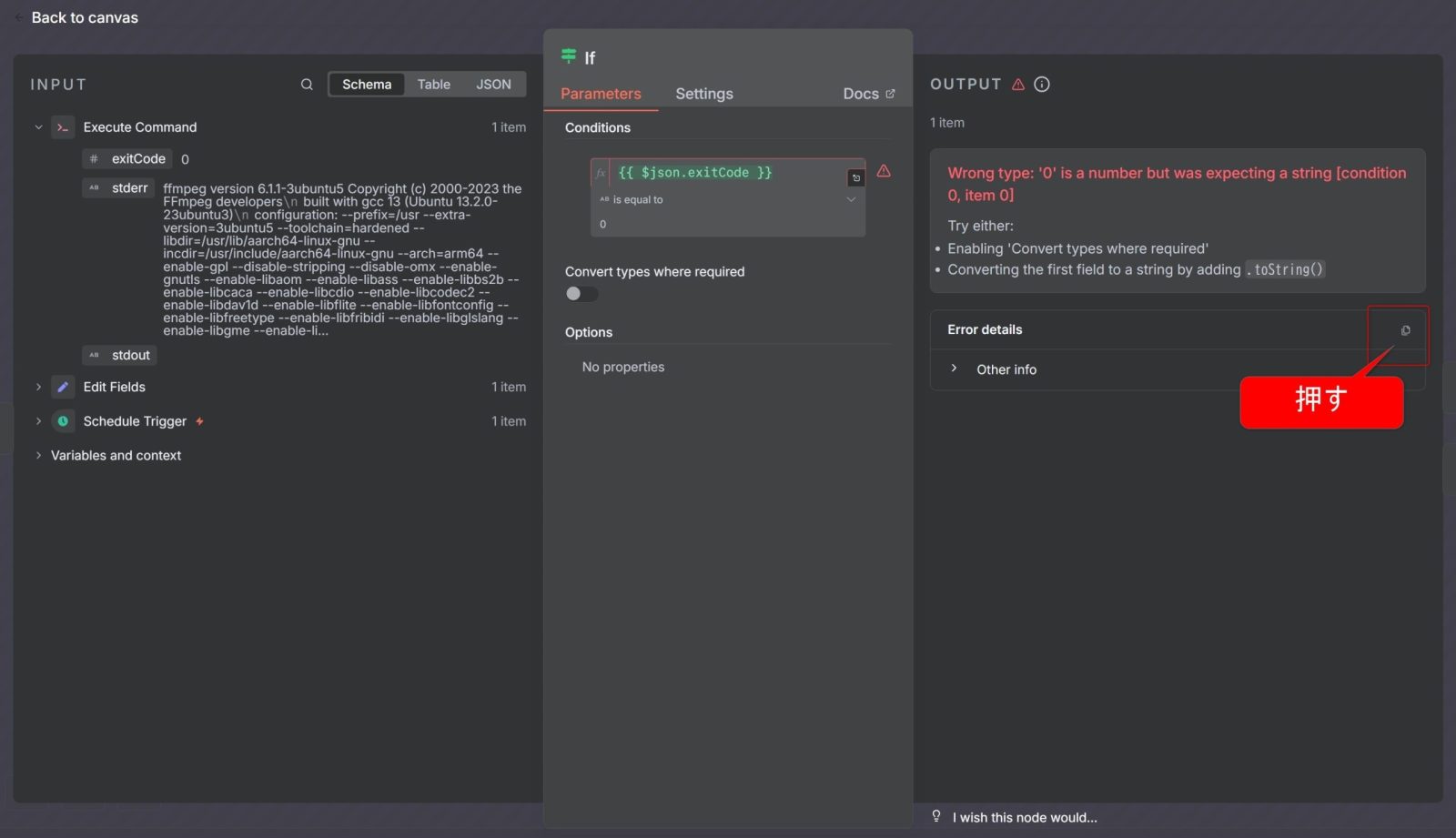Click the Schedule Trigger clock icon

(x=63, y=421)
